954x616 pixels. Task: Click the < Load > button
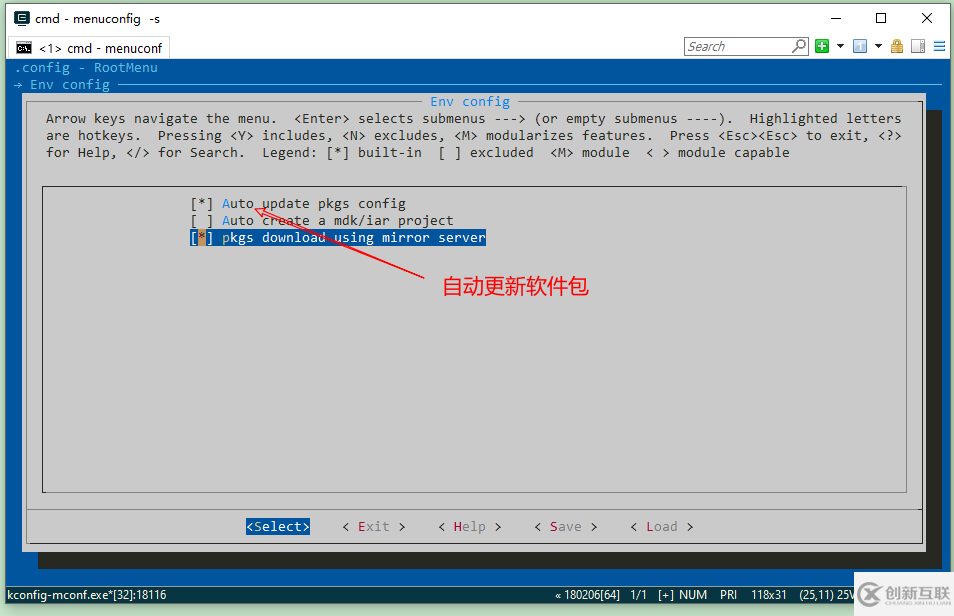click(661, 527)
